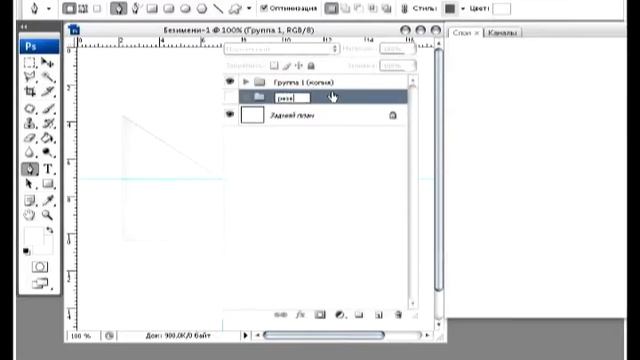This screenshot has width=640, height=360.
Task: Open the shape geometry options dropdown
Action: (249, 9)
